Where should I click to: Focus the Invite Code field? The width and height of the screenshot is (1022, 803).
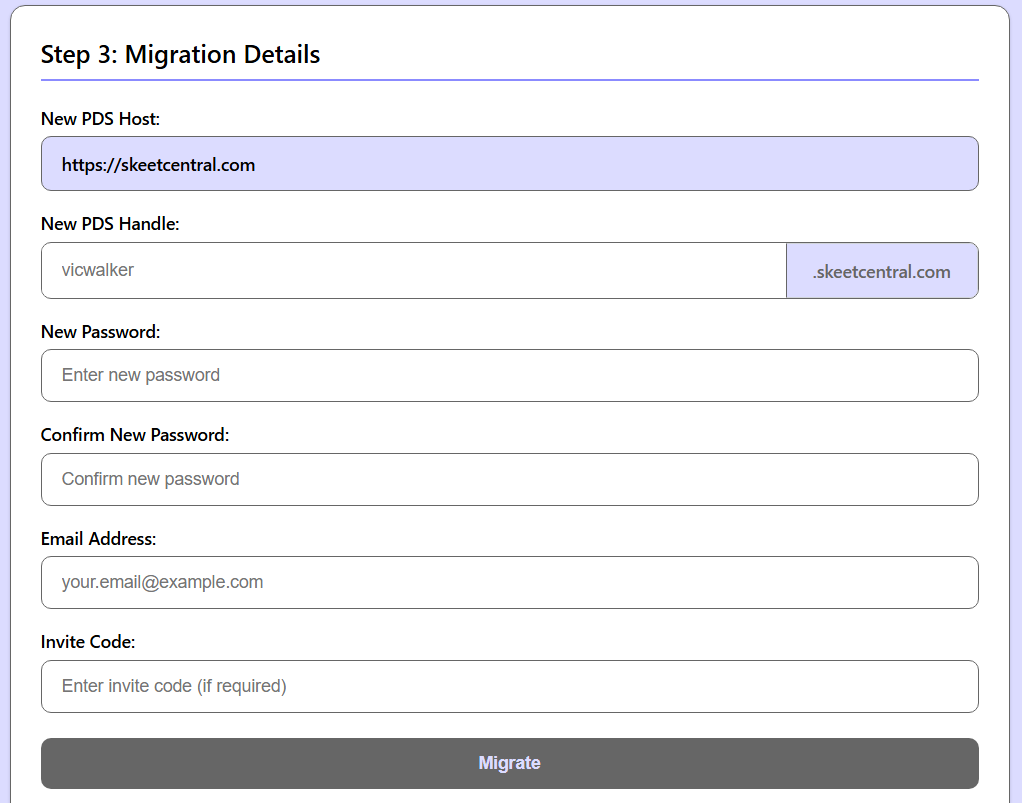509,687
